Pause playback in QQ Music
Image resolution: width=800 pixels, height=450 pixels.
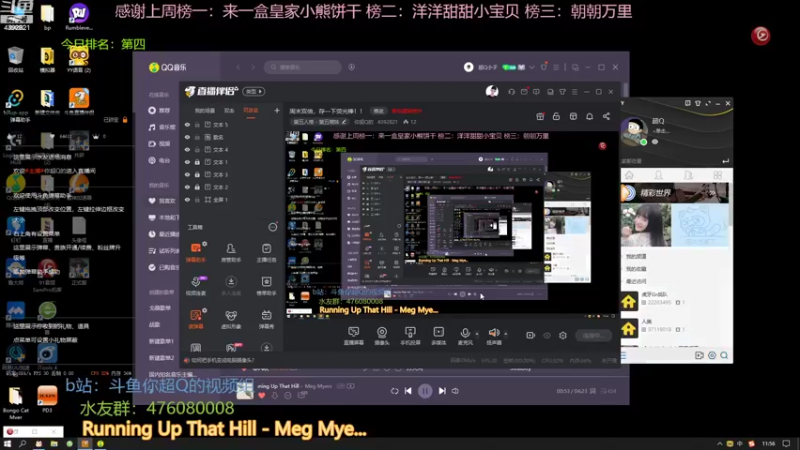click(x=424, y=391)
